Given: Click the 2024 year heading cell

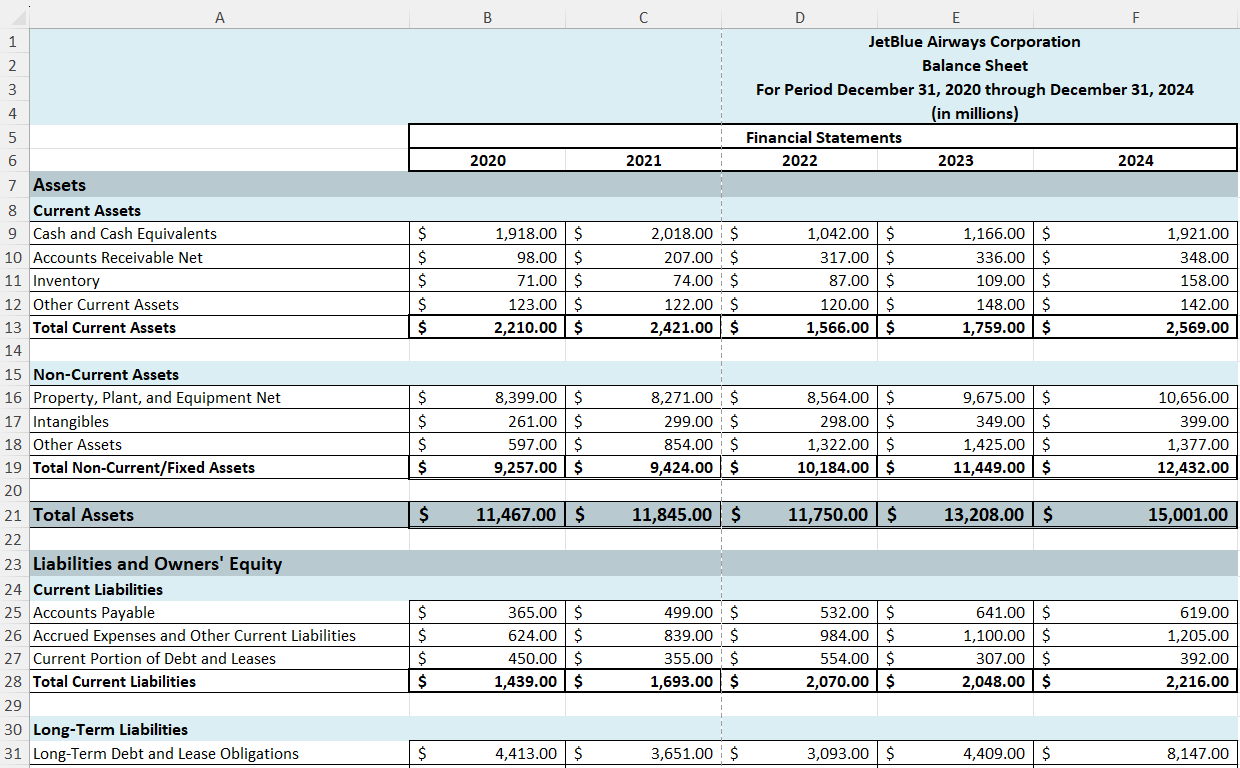Looking at the screenshot, I should (x=1135, y=160).
